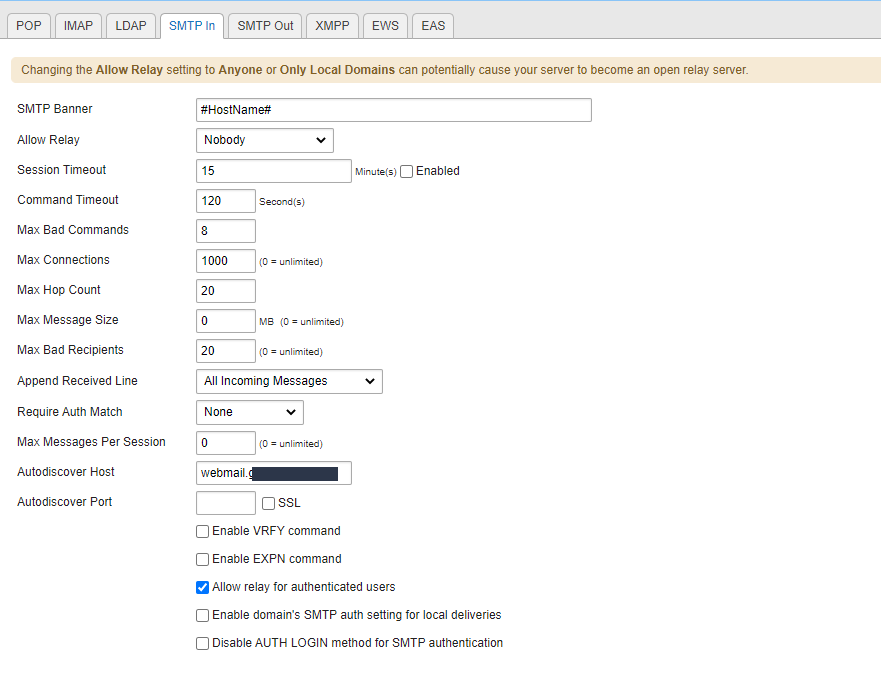Go to the SMTP Out tab

[x=265, y=25]
